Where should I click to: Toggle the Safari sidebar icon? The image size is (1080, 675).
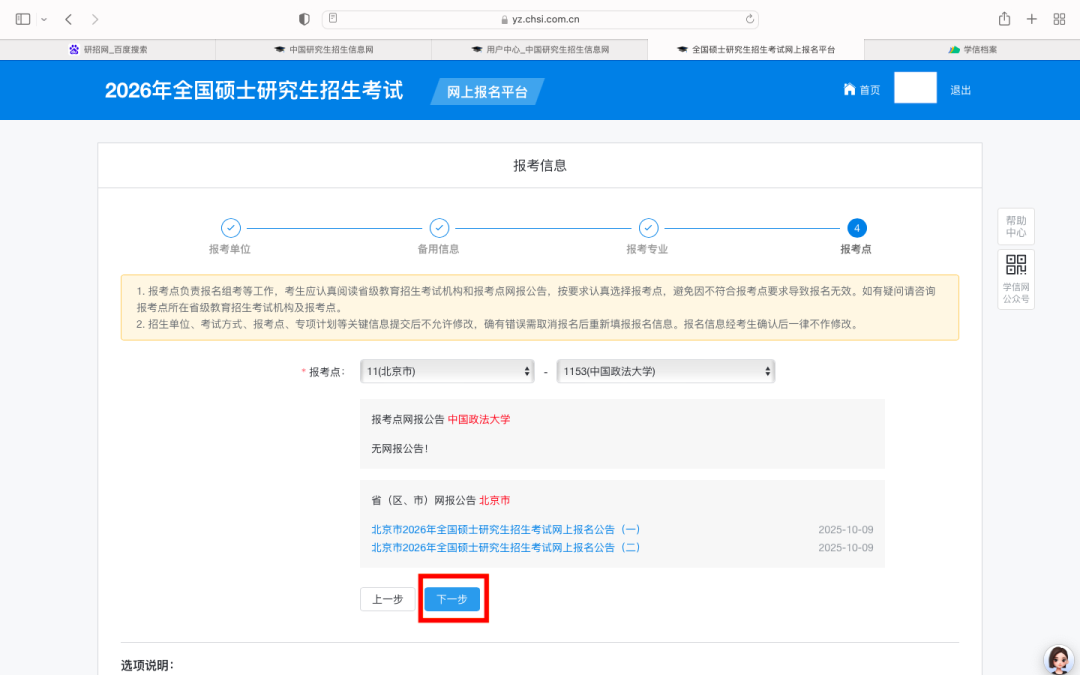point(23,19)
